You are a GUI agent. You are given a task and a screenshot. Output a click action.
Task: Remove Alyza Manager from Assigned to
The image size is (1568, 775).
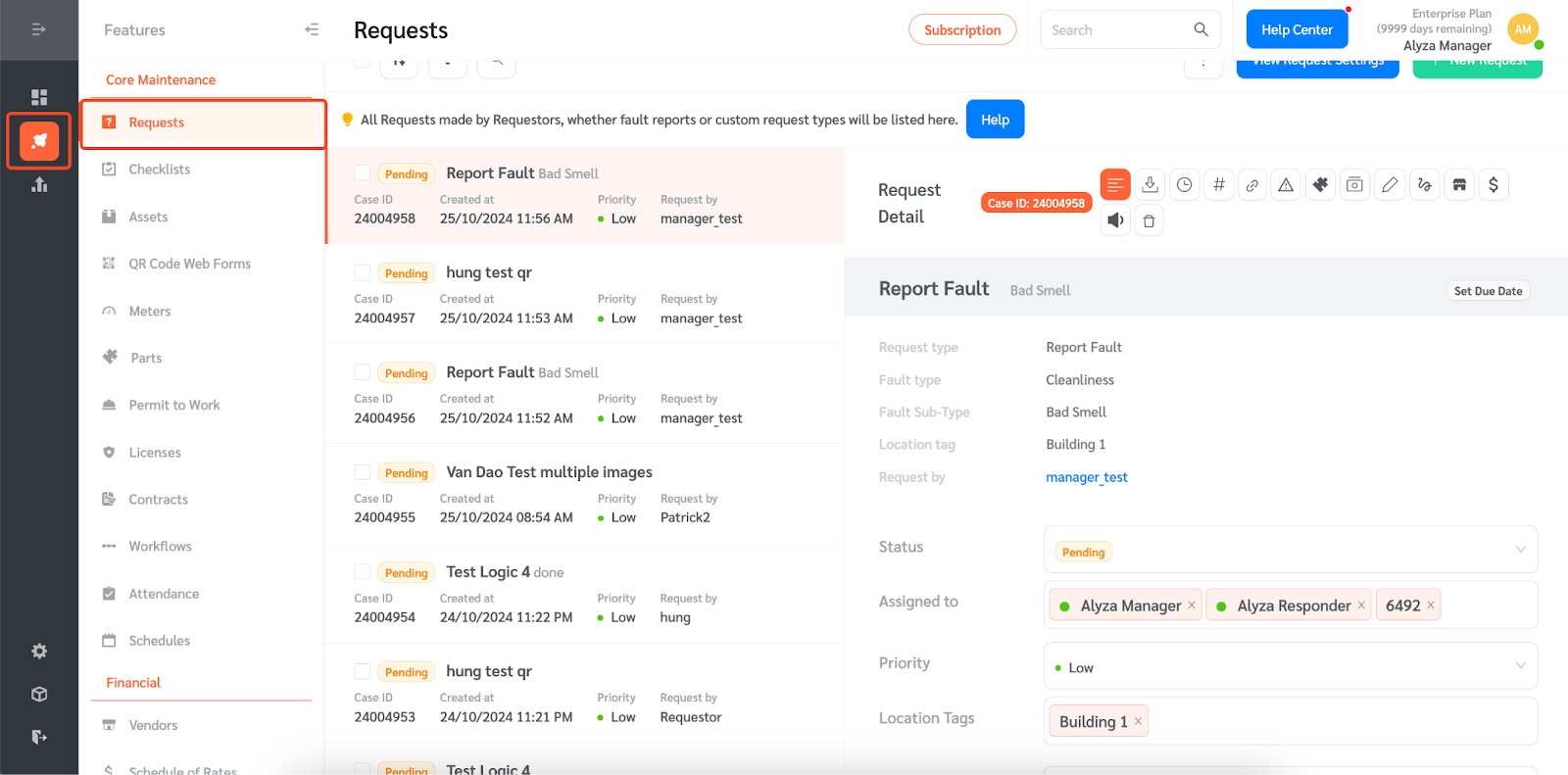tap(1192, 605)
